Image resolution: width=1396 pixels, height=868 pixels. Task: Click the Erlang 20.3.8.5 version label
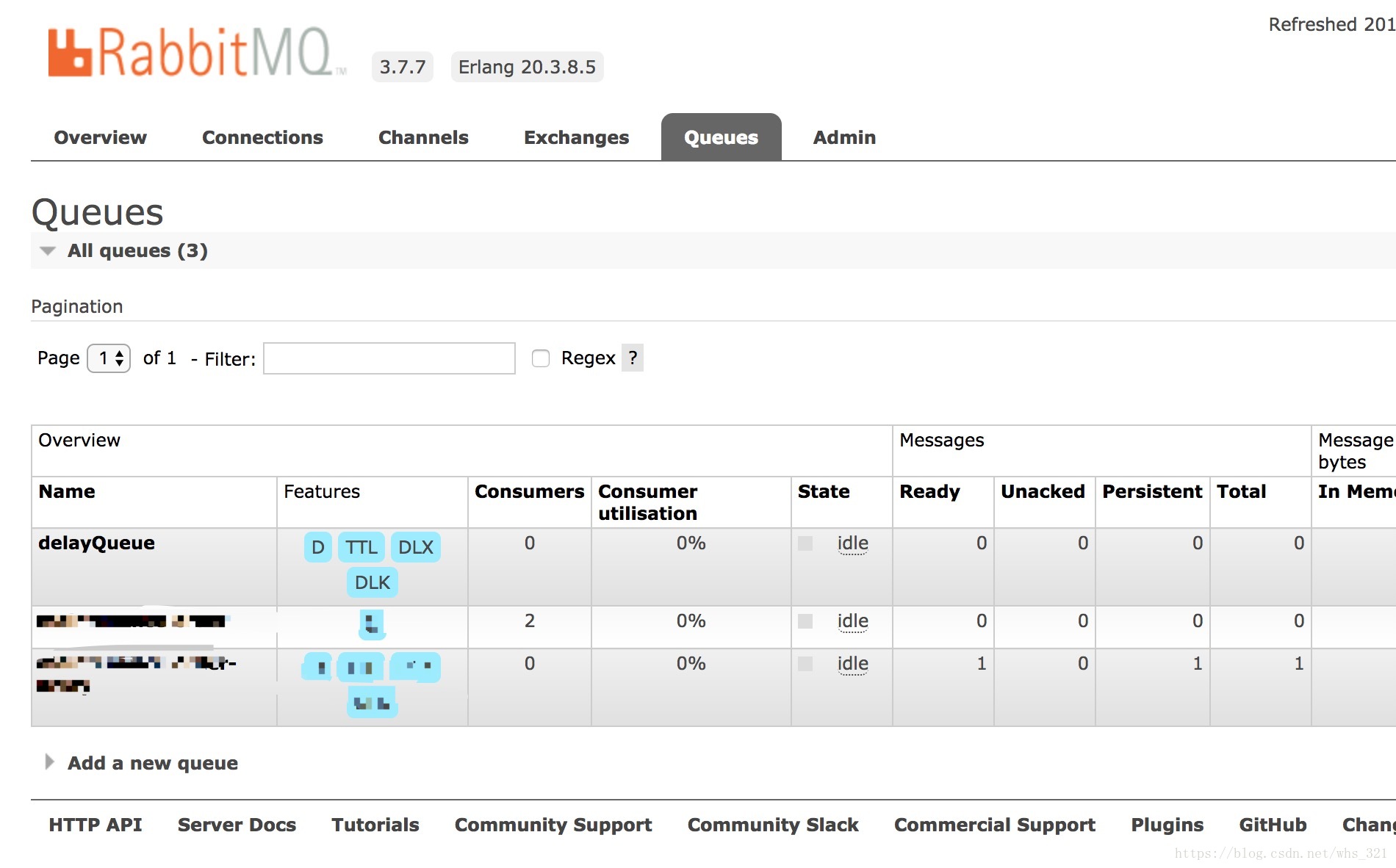click(528, 67)
